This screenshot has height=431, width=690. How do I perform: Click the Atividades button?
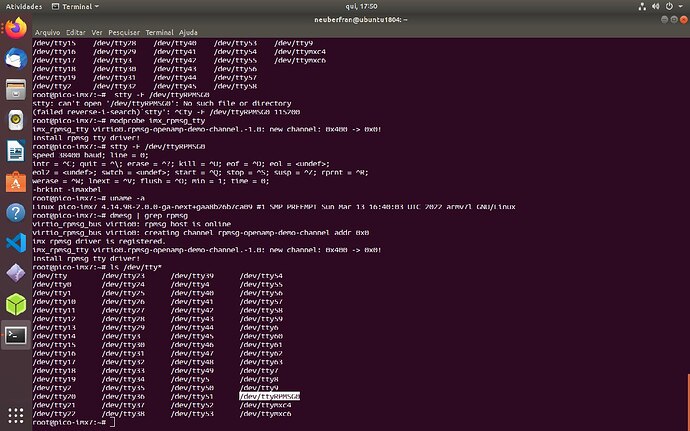click(23, 6)
